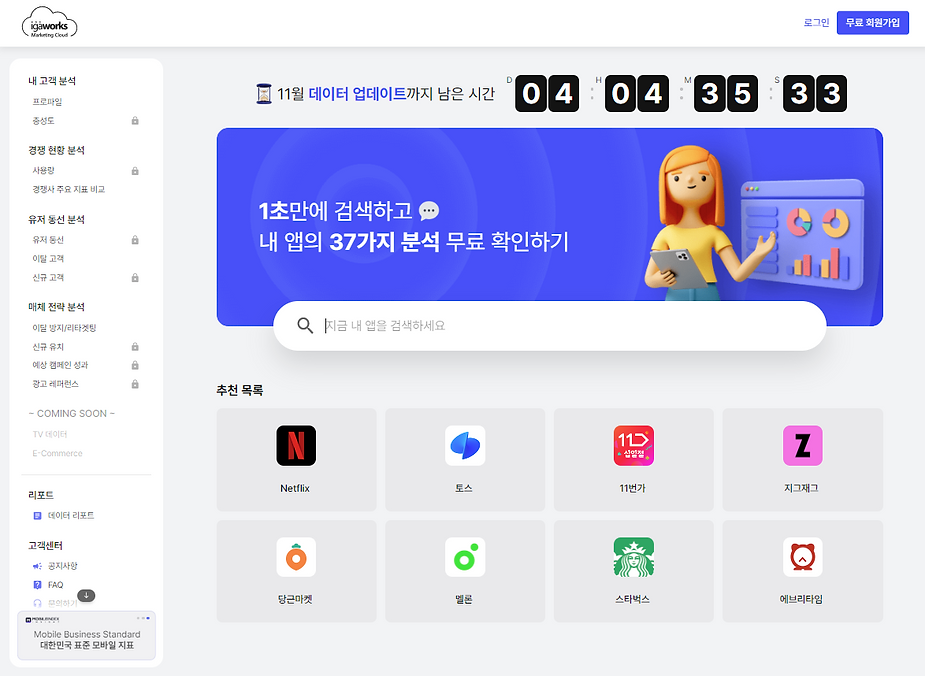The width and height of the screenshot is (925, 676).
Task: Click the hourglass icon near countdown
Action: 264,93
